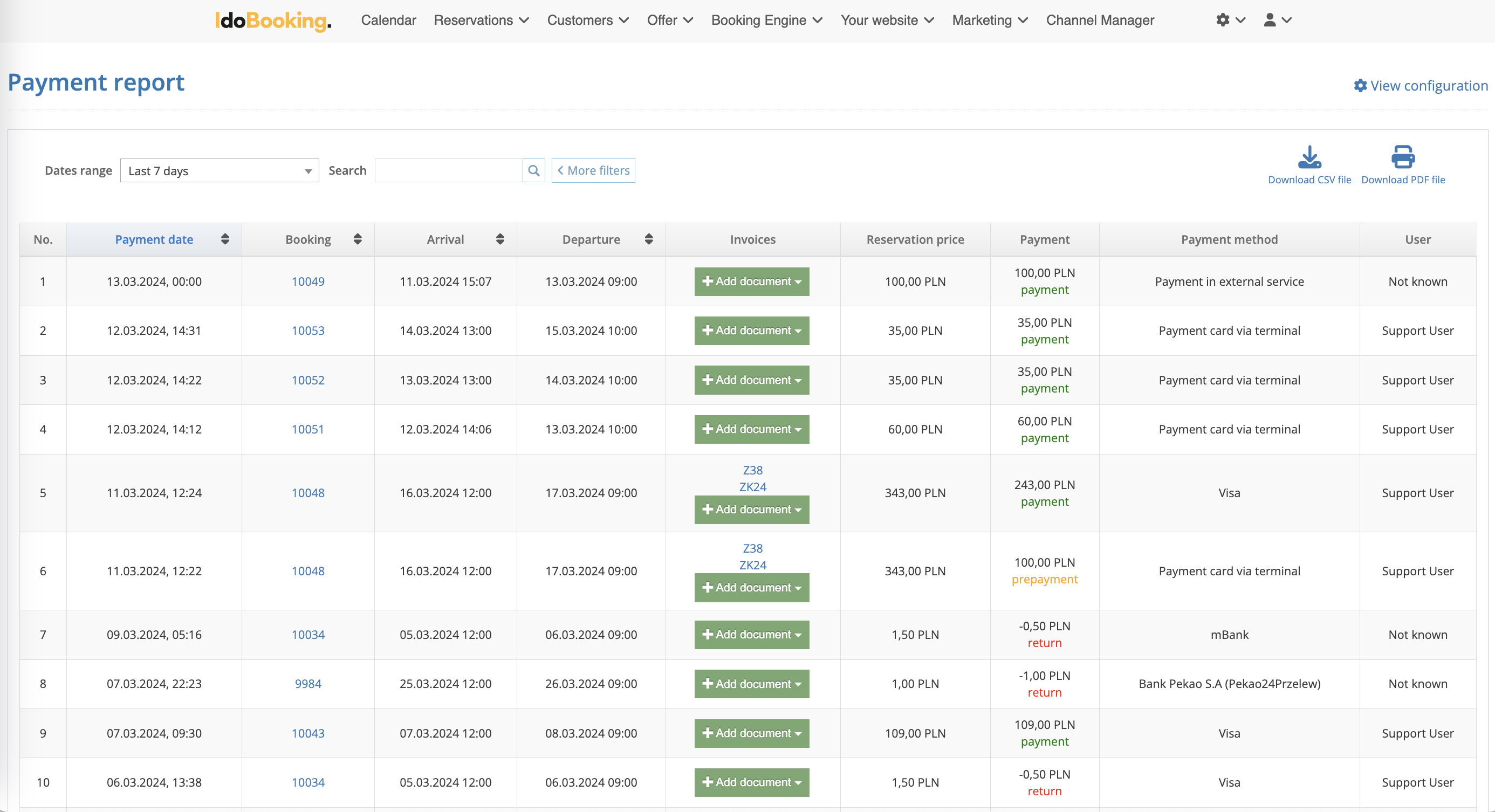Open invoice Z38 in row five
This screenshot has height=812, width=1495.
pyautogui.click(x=752, y=470)
